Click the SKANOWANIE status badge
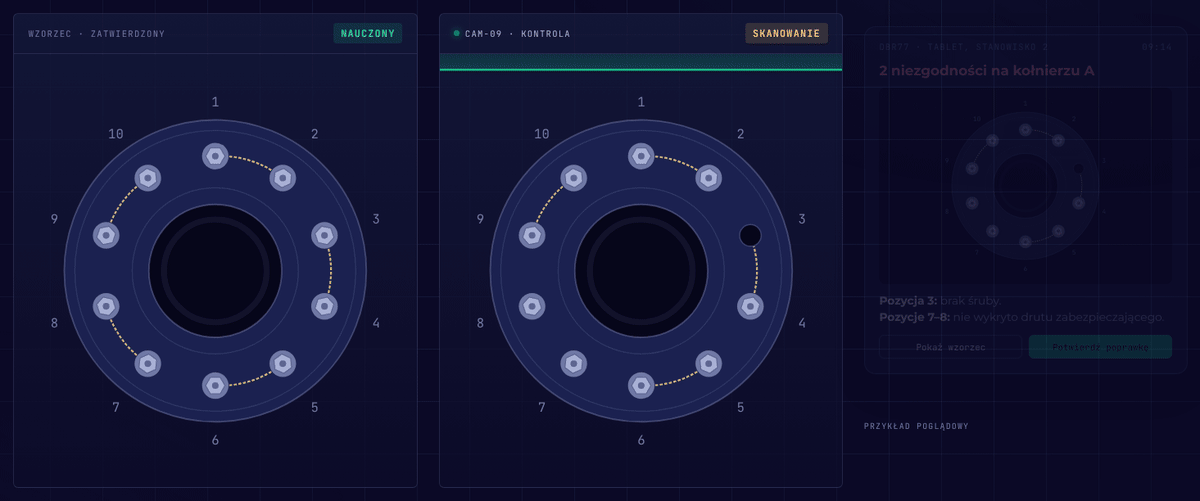This screenshot has width=1200, height=501. (787, 33)
